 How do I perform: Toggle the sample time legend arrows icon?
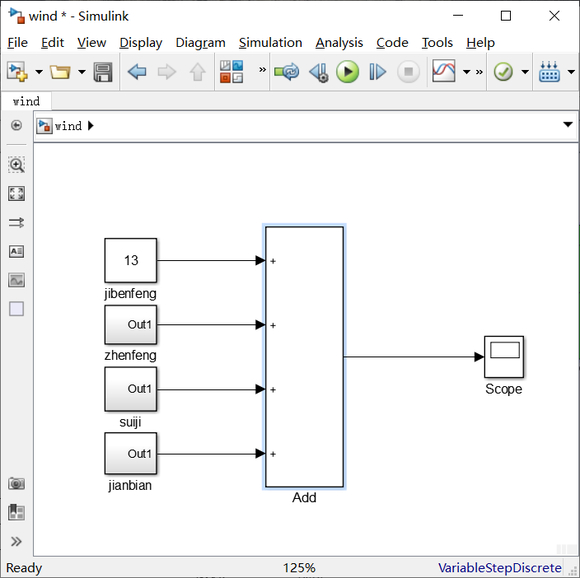point(17,222)
